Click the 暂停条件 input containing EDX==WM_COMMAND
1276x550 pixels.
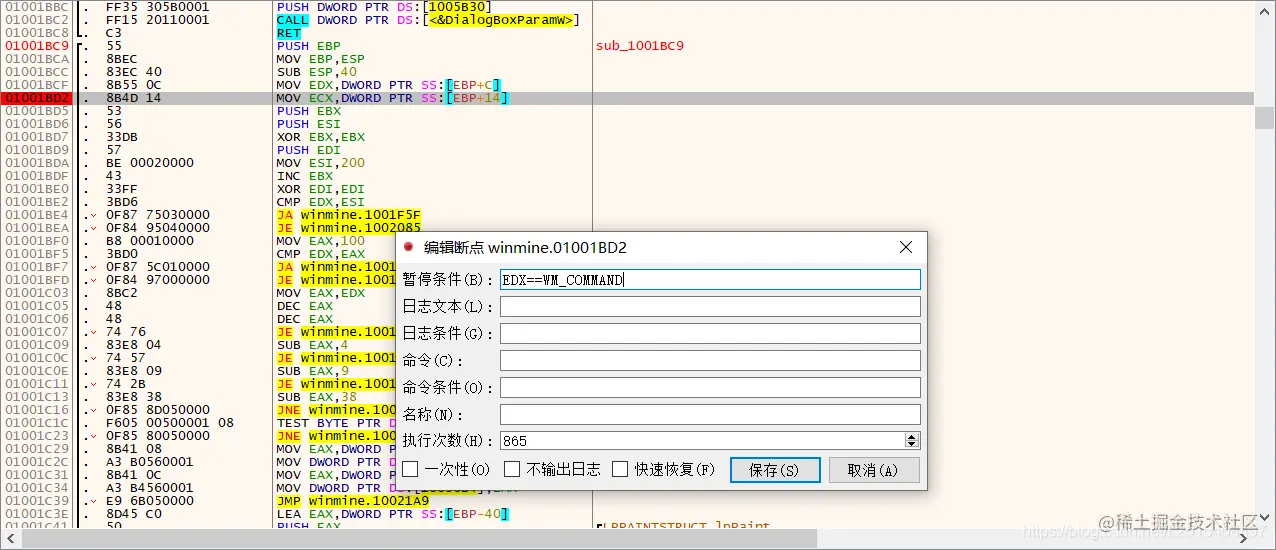(x=710, y=280)
